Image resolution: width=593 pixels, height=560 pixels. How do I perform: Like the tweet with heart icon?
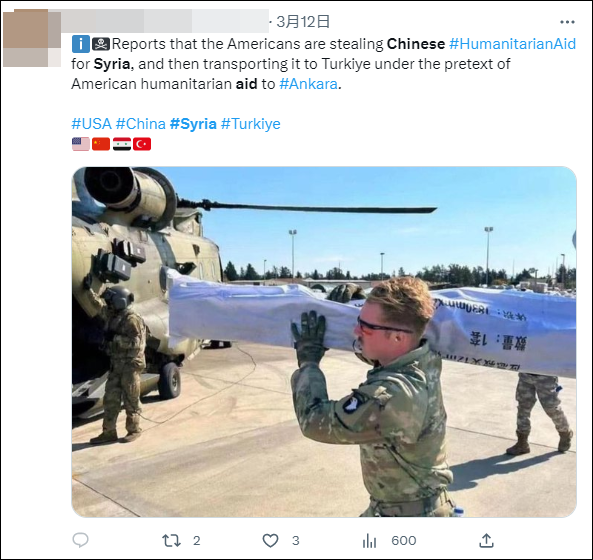tap(270, 540)
